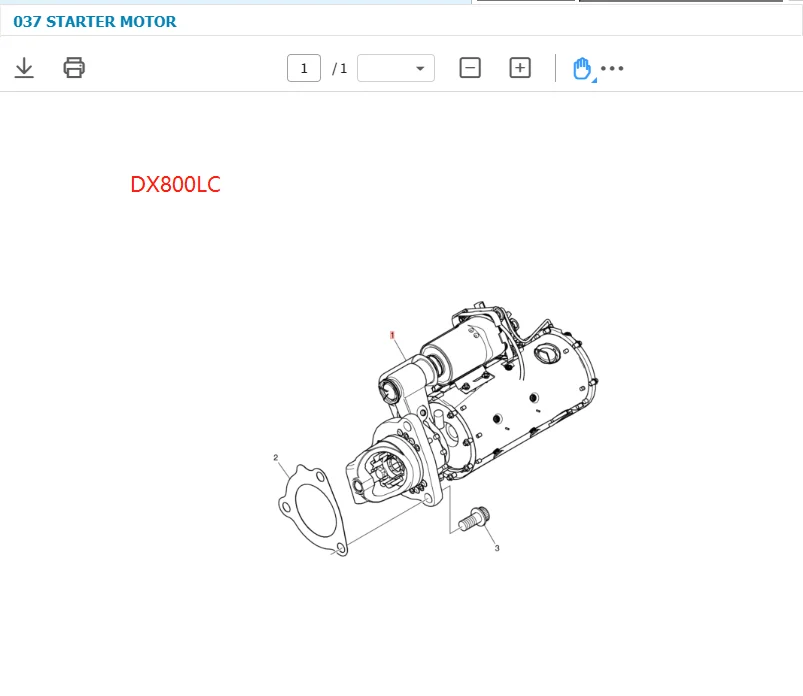803x696 pixels.
Task: Click the zoom dropdown arrow
Action: 420,68
